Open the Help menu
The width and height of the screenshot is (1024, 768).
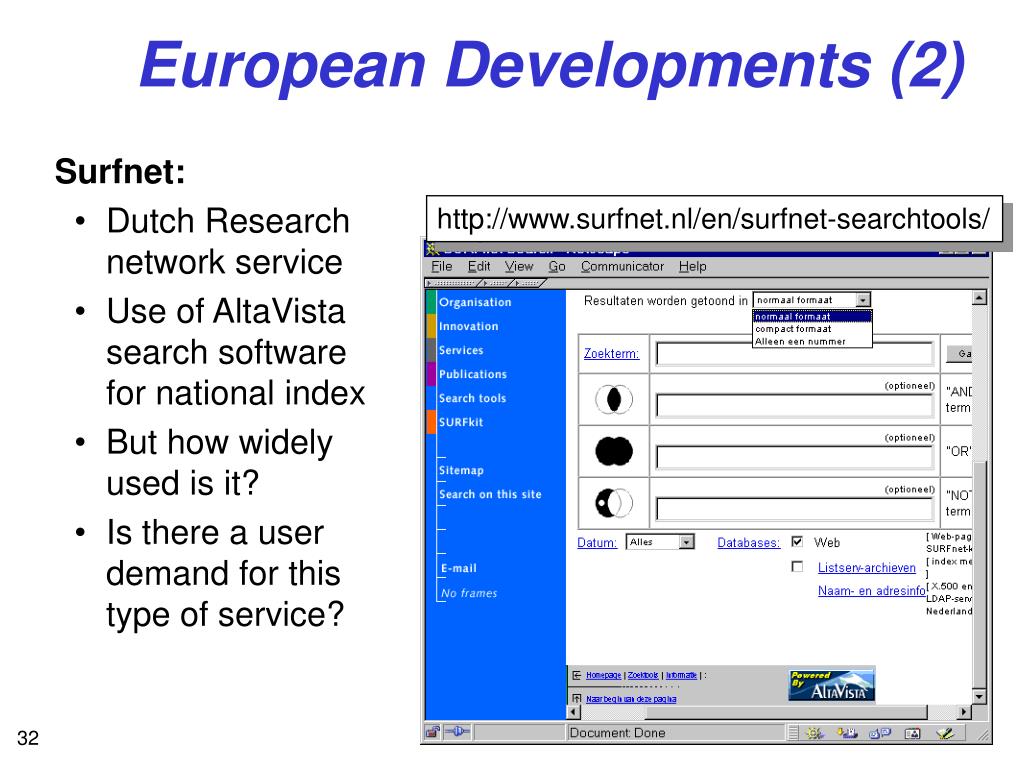point(692,266)
